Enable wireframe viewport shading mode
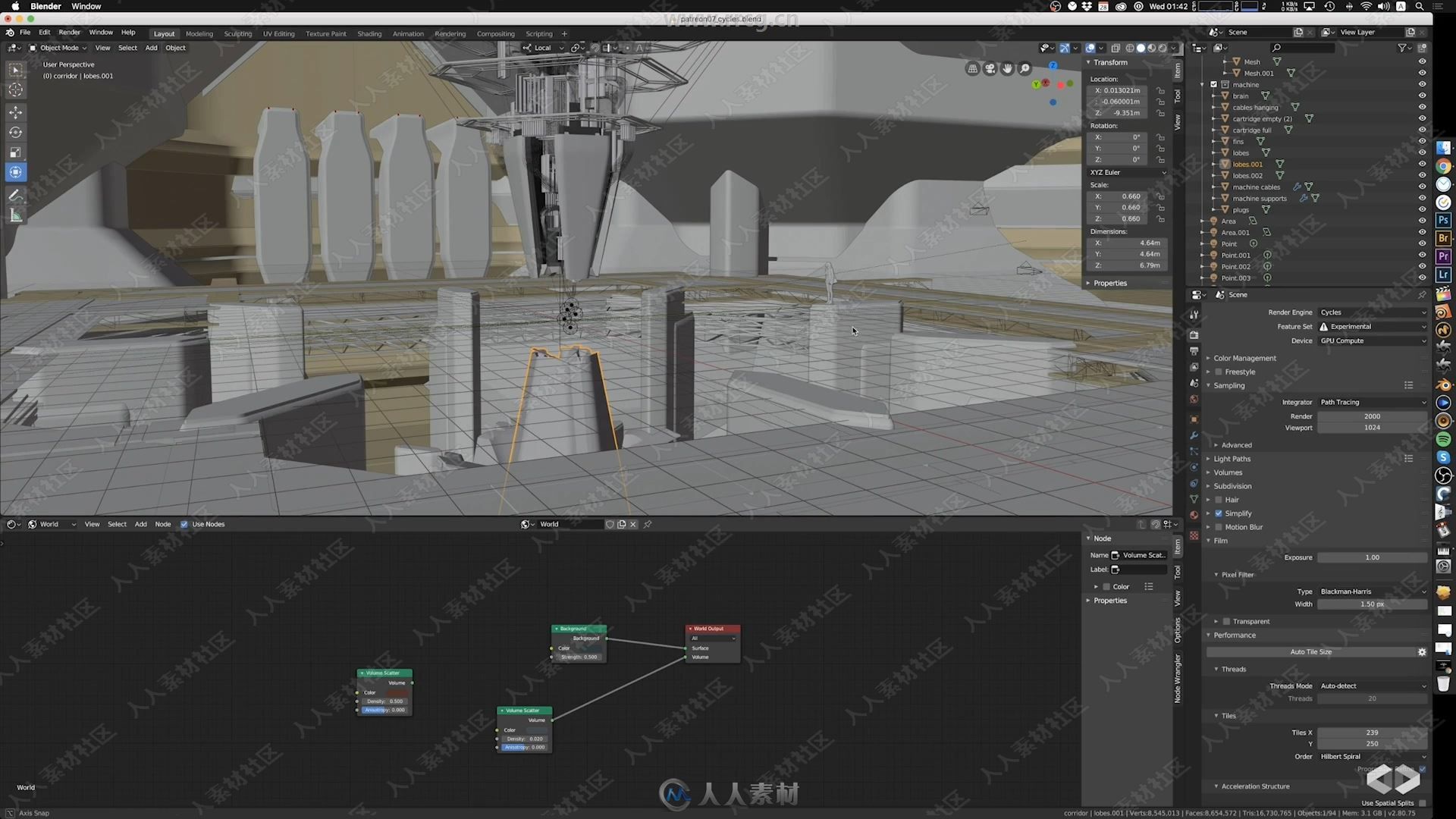The height and width of the screenshot is (819, 1456). pos(1130,48)
